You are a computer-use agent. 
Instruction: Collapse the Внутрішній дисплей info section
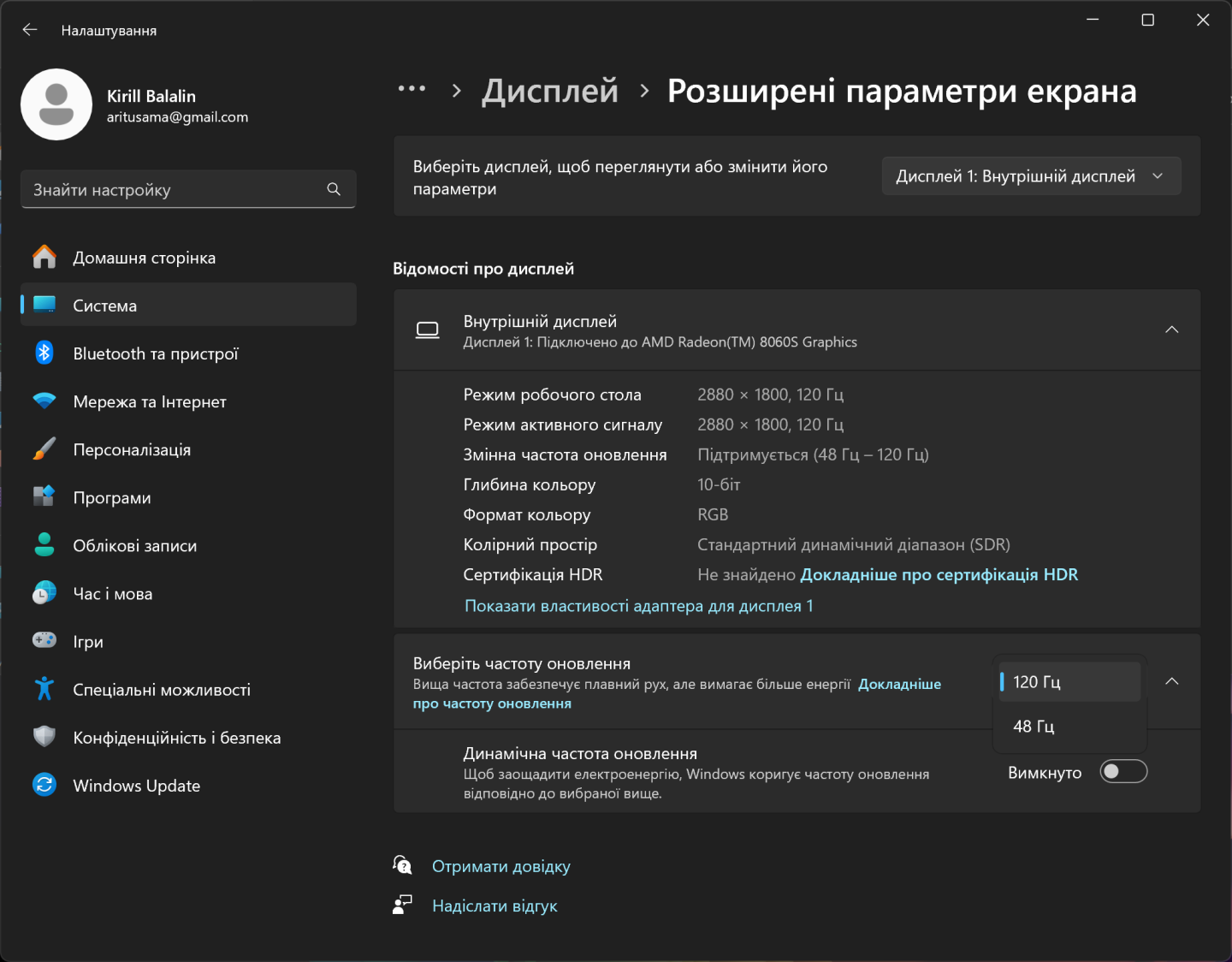point(1171,330)
